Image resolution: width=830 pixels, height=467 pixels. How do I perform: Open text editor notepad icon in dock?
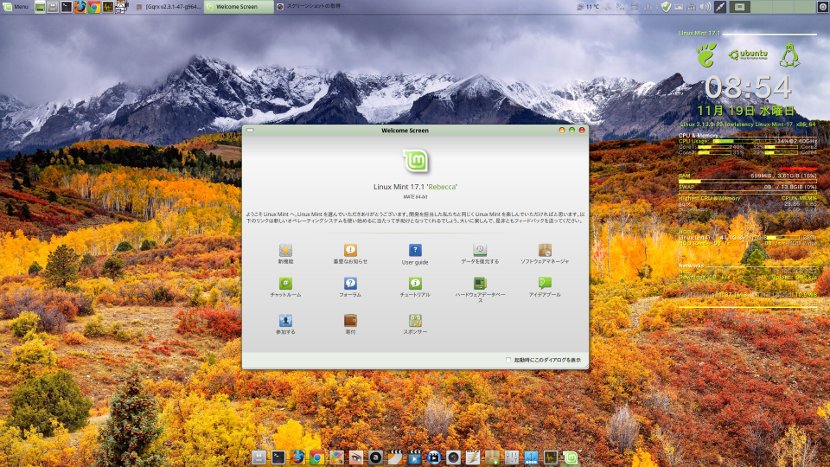pos(473,457)
